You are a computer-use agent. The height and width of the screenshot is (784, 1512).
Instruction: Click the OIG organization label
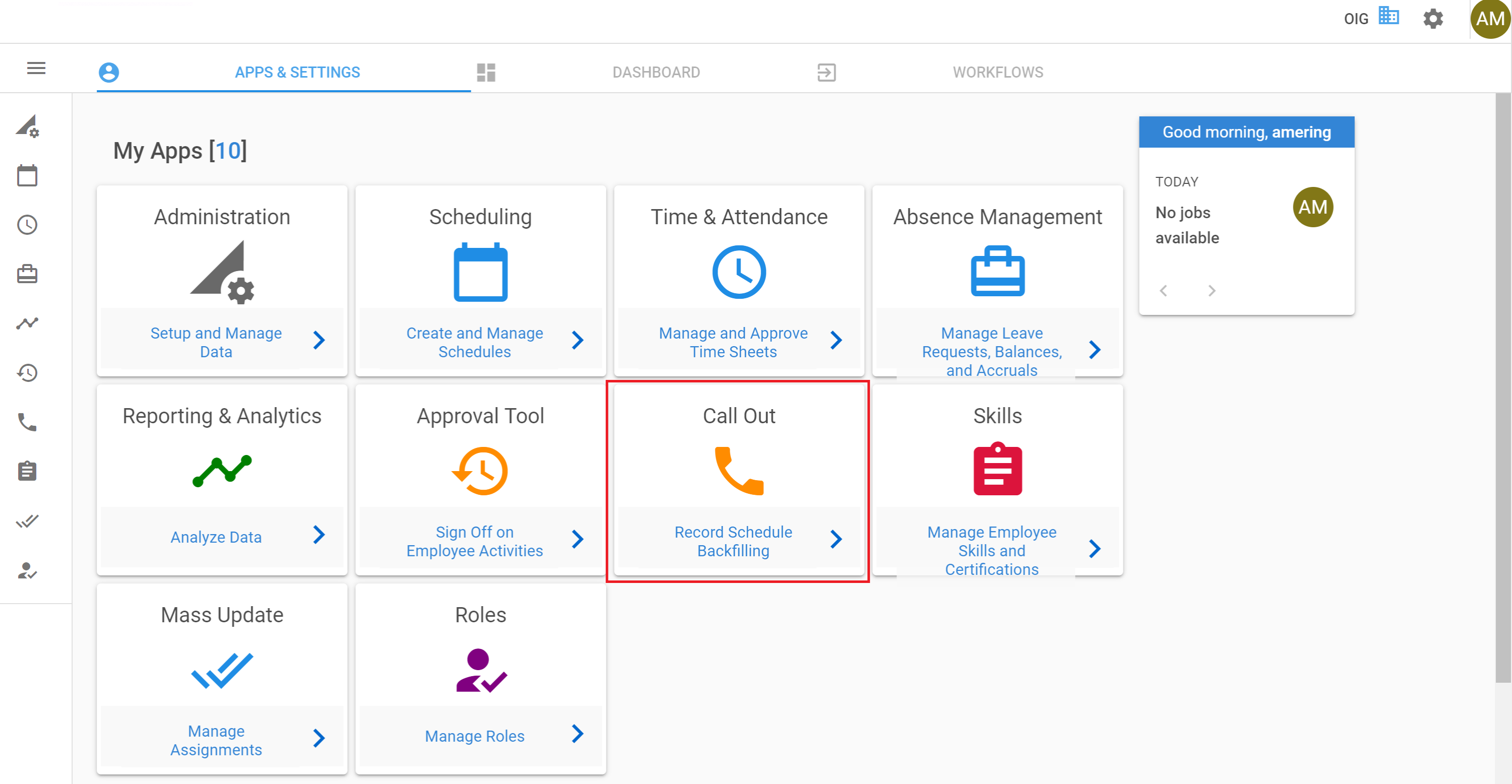[x=1355, y=19]
